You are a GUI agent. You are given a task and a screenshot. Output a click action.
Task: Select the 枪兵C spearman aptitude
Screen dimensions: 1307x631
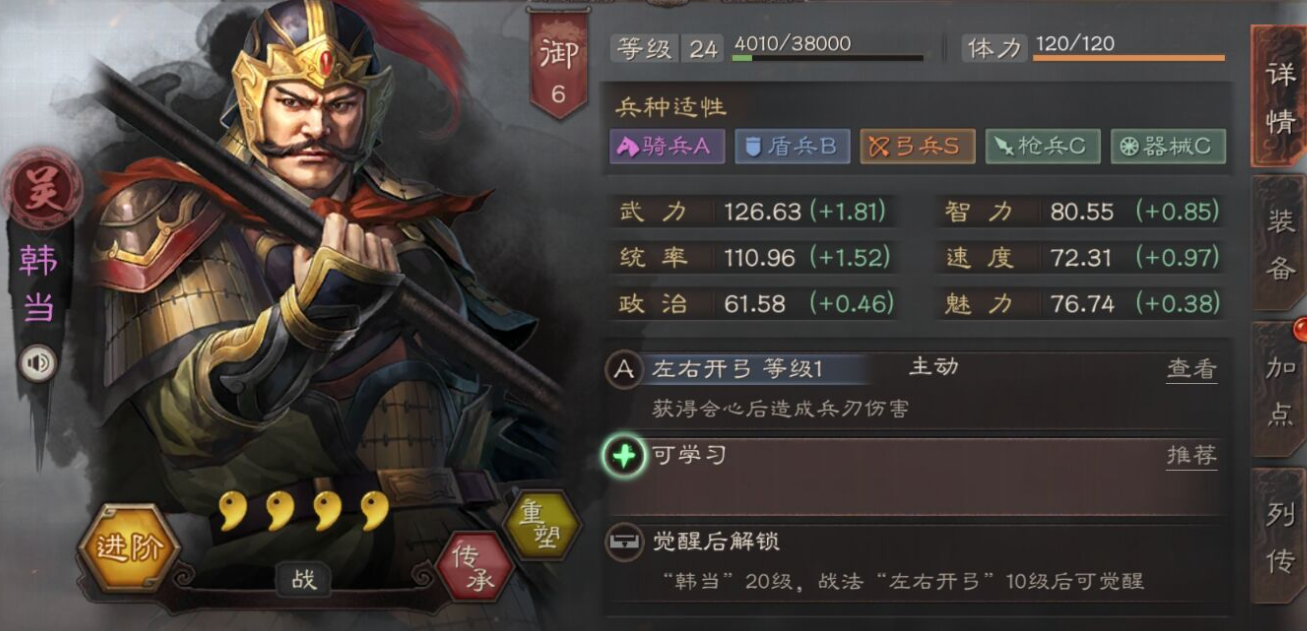click(1042, 146)
